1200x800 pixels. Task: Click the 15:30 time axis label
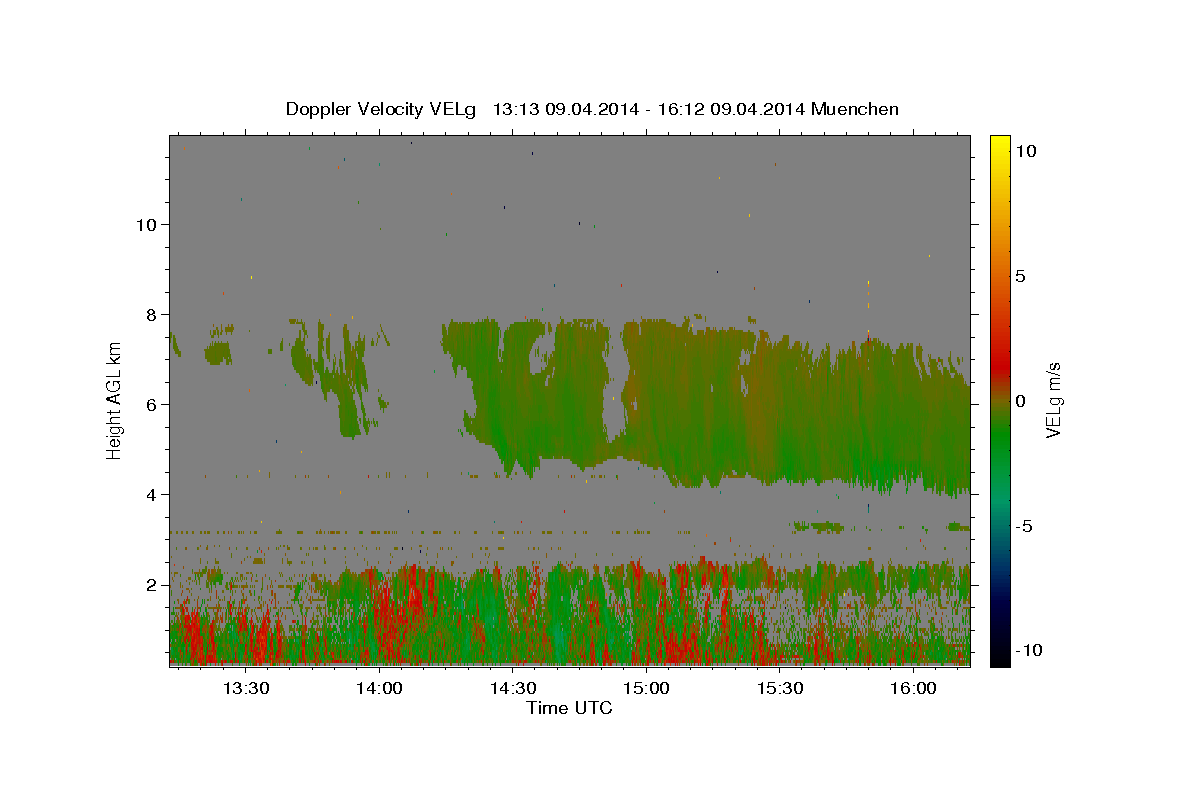tap(780, 688)
